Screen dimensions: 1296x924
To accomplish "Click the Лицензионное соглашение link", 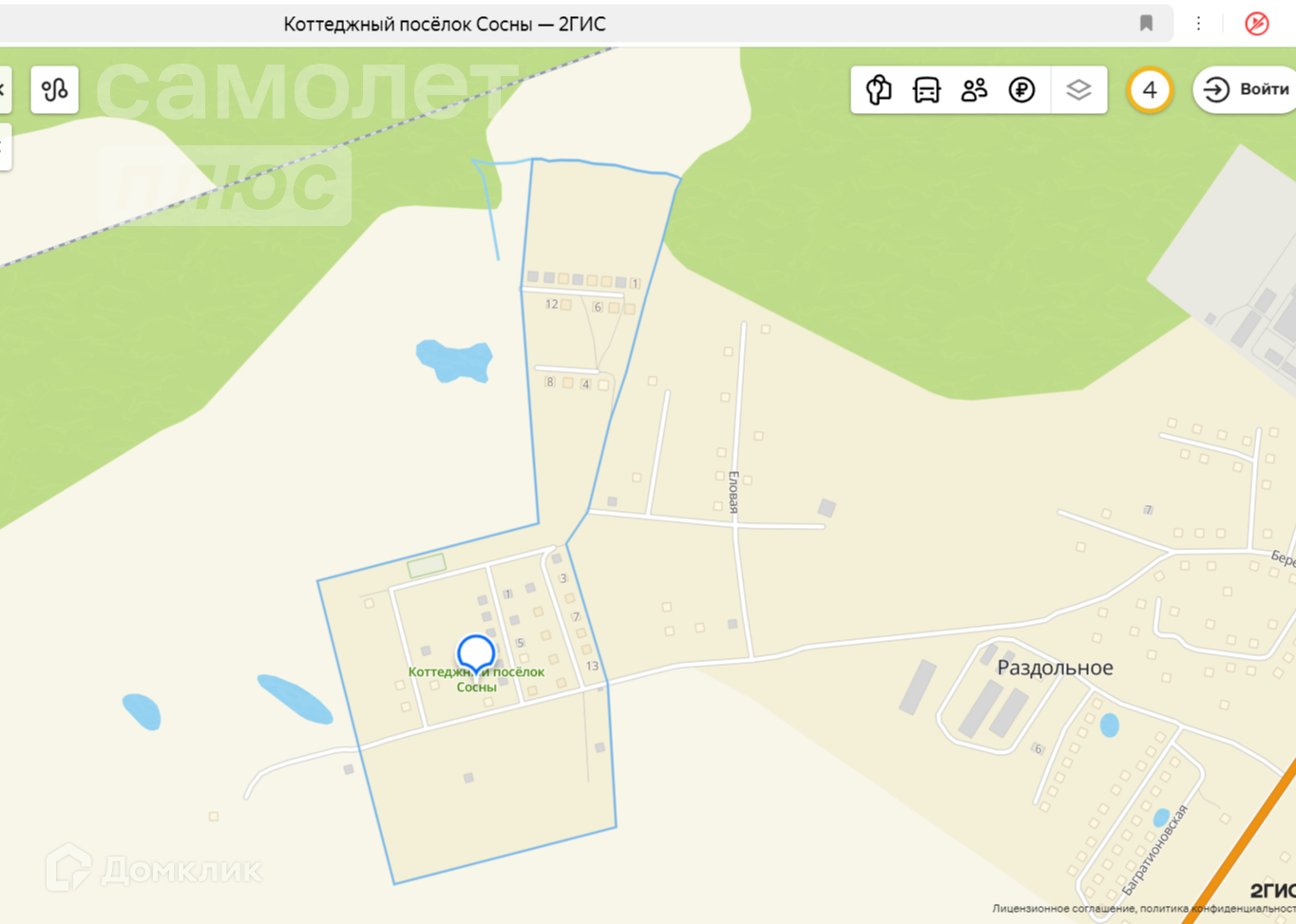I will pos(1064,909).
